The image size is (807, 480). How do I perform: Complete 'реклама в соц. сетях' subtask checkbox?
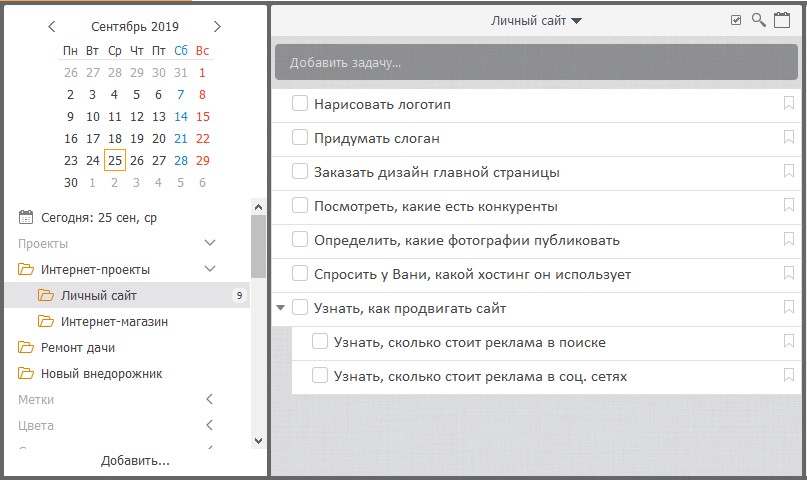coord(320,375)
